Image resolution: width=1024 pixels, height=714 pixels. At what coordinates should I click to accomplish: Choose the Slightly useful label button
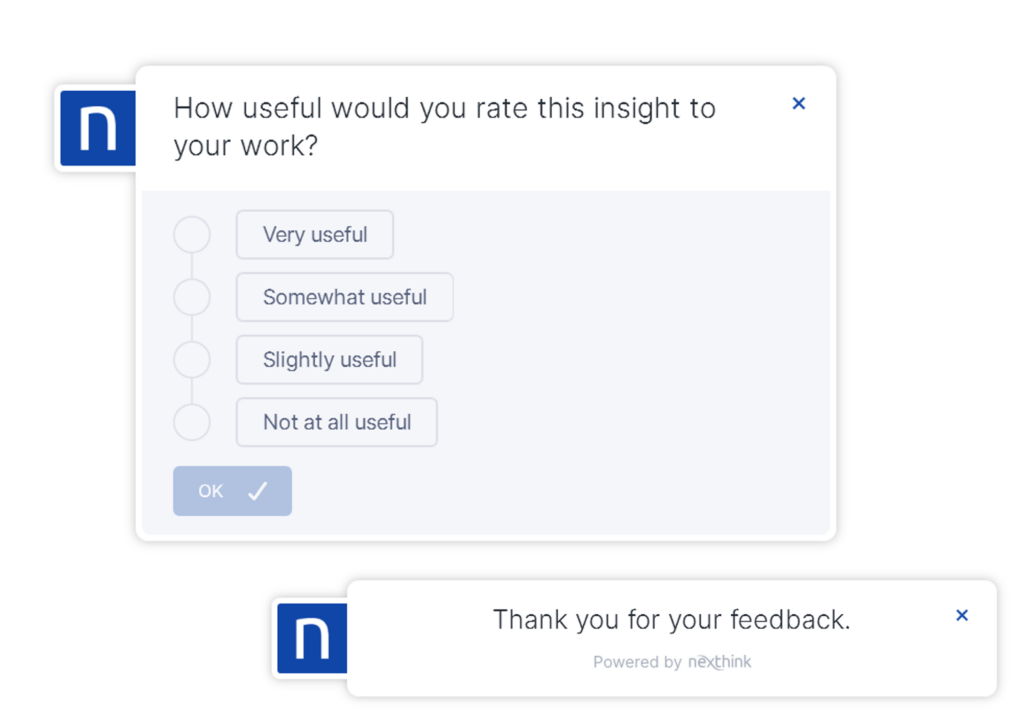(x=330, y=359)
